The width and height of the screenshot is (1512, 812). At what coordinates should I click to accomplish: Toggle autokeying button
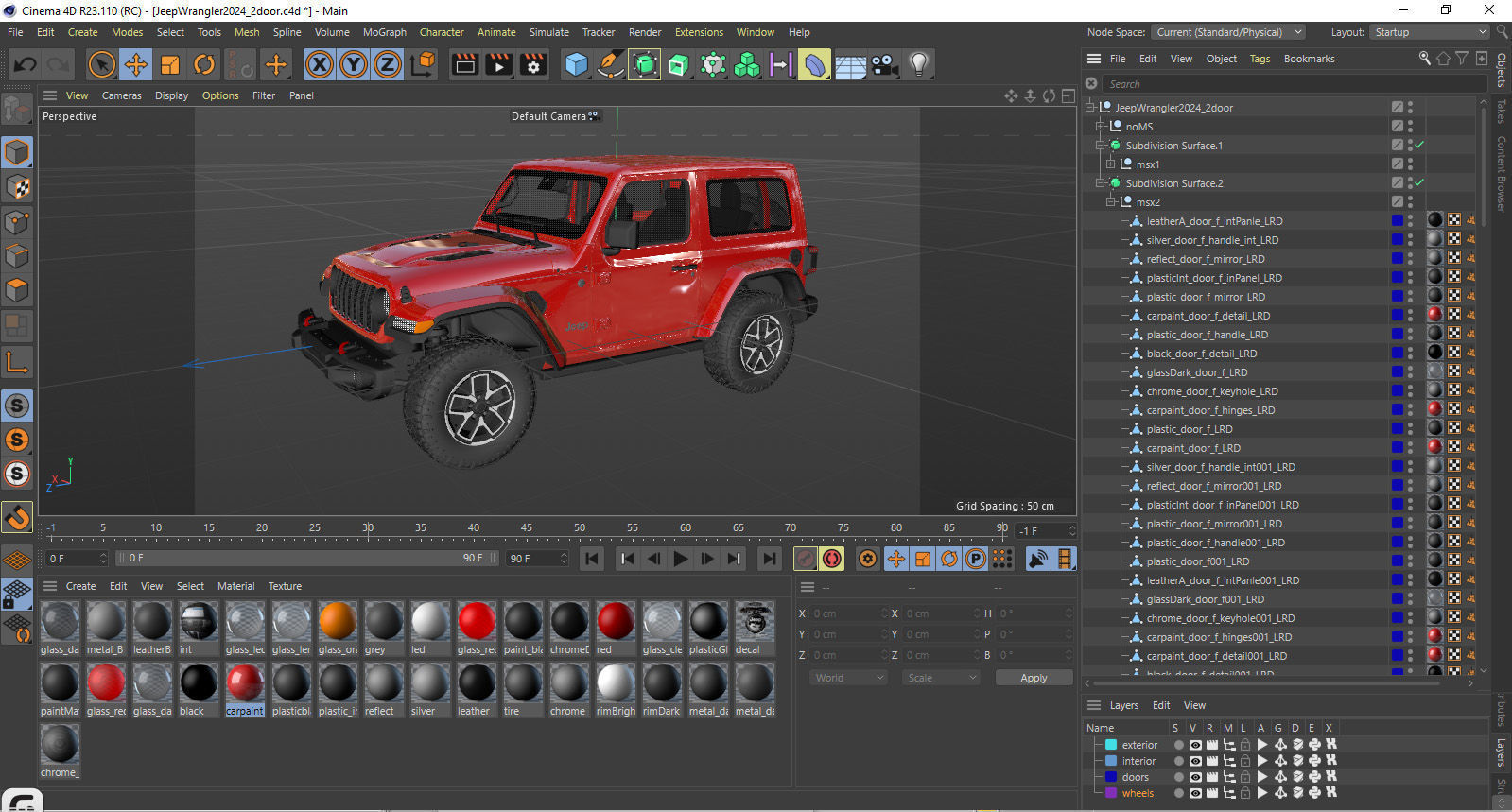[832, 559]
